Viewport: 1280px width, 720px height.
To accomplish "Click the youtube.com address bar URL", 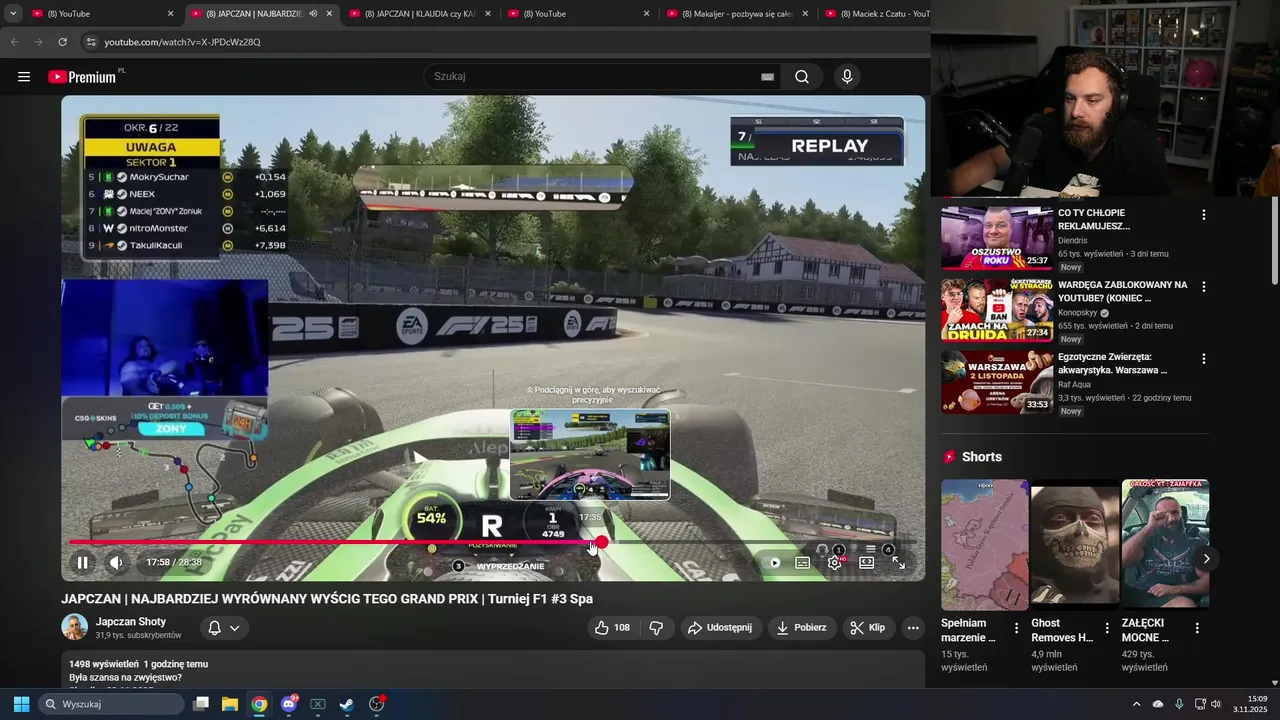I will coord(182,42).
